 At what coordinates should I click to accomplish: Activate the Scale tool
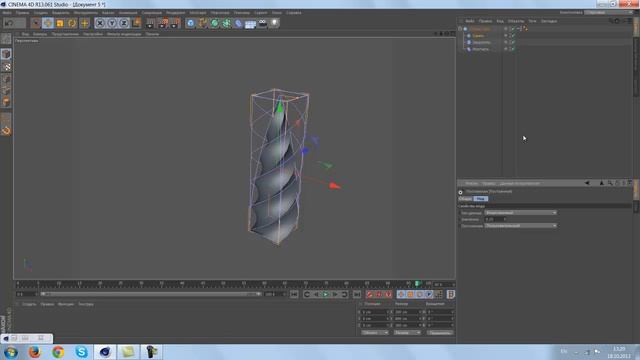60,23
